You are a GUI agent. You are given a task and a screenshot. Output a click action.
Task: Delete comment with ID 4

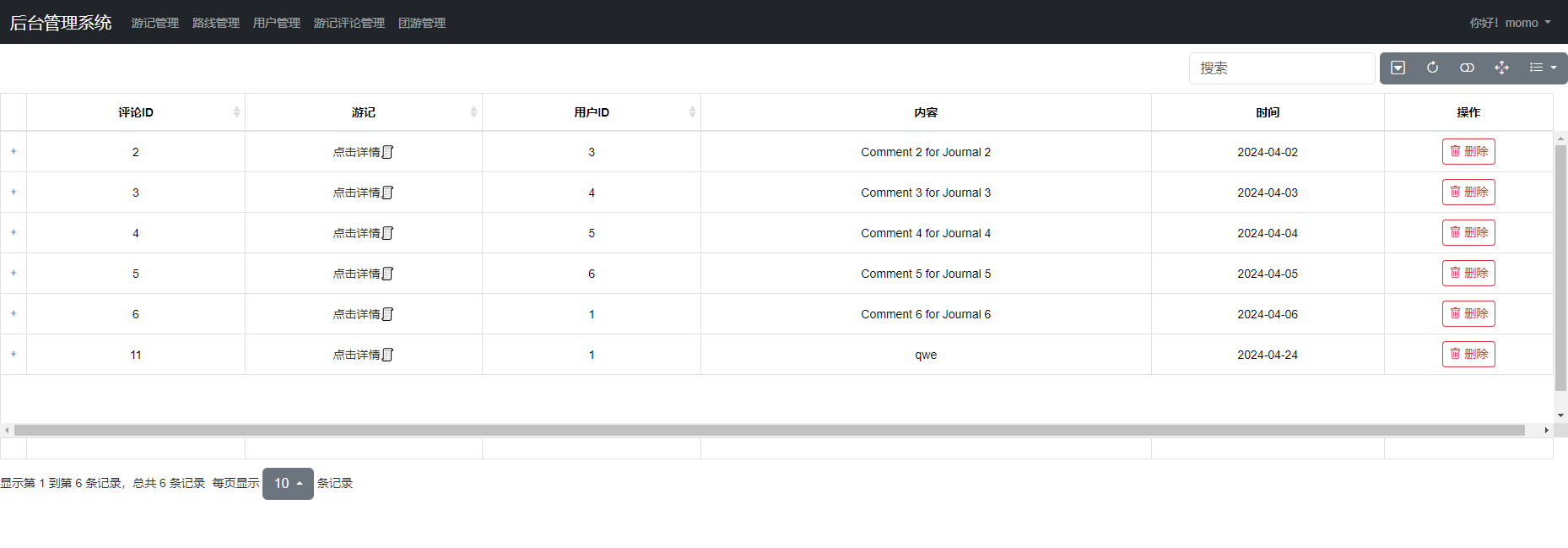point(1468,233)
